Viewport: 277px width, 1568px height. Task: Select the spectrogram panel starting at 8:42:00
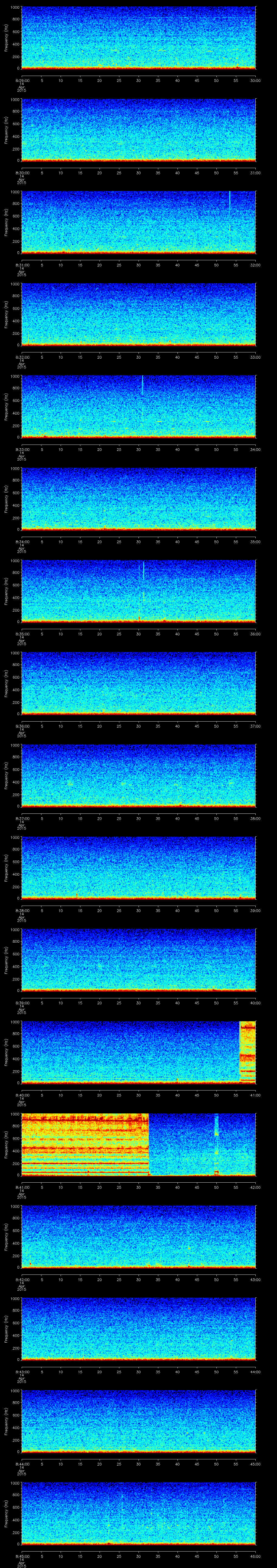pyautogui.click(x=138, y=1237)
